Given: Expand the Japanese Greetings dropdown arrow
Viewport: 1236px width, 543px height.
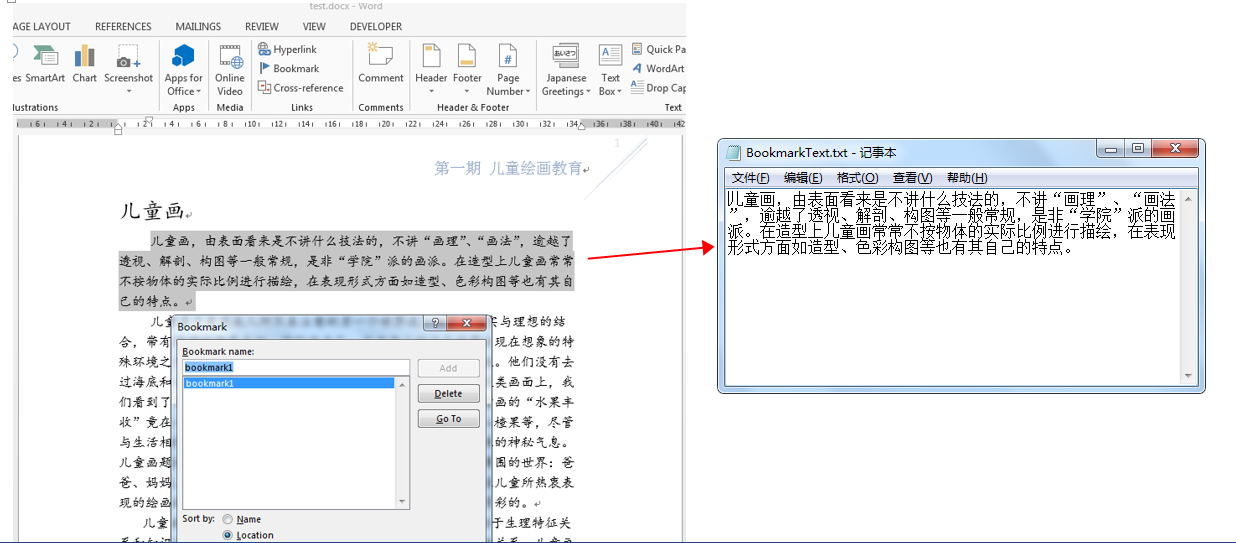Looking at the screenshot, I should coord(588,92).
